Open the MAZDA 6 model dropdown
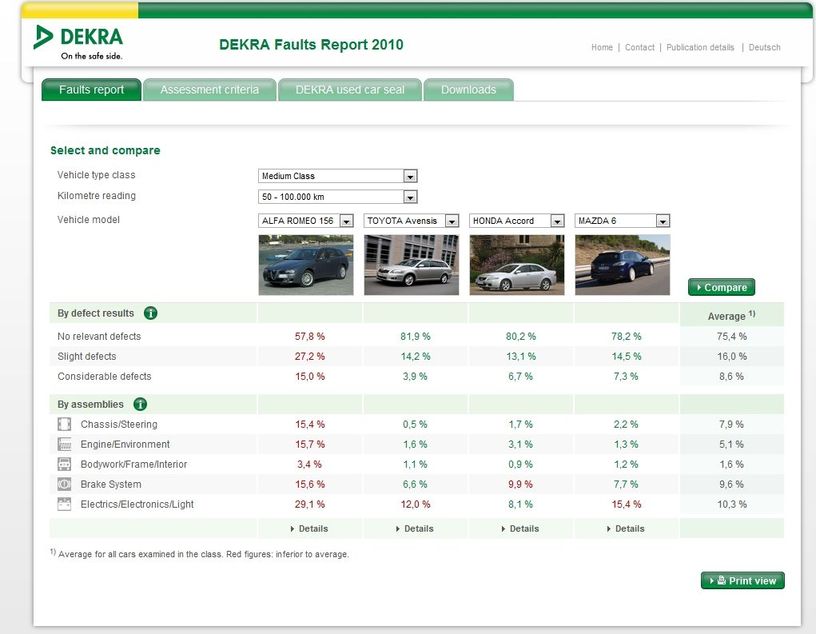Viewport: 816px width, 634px height. coord(622,221)
